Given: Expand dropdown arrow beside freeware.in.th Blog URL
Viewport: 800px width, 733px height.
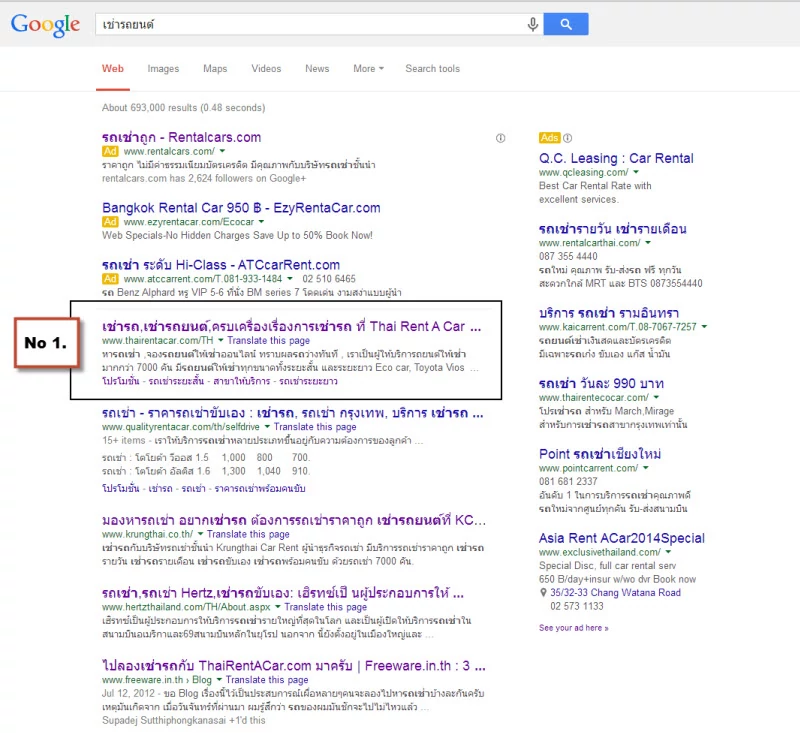Looking at the screenshot, I should 219,679.
